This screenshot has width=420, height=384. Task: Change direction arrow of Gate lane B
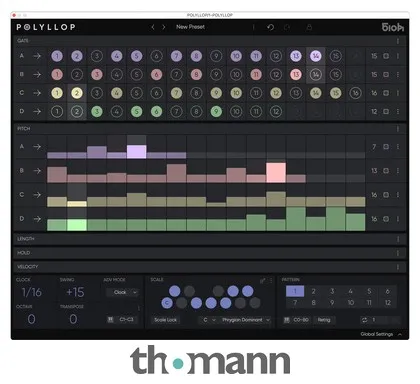tap(37, 74)
